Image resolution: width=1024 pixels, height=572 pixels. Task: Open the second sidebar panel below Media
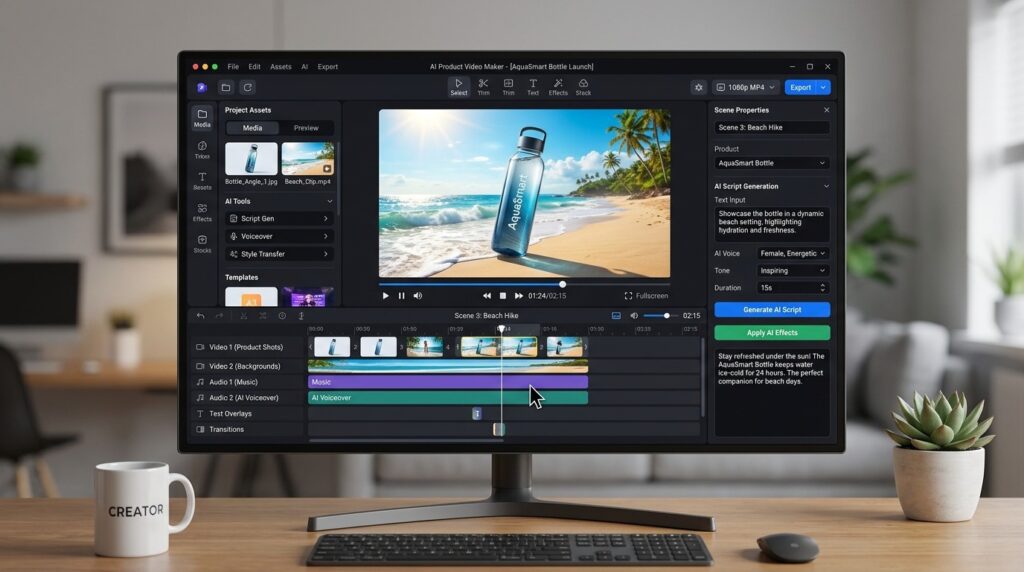coord(202,150)
